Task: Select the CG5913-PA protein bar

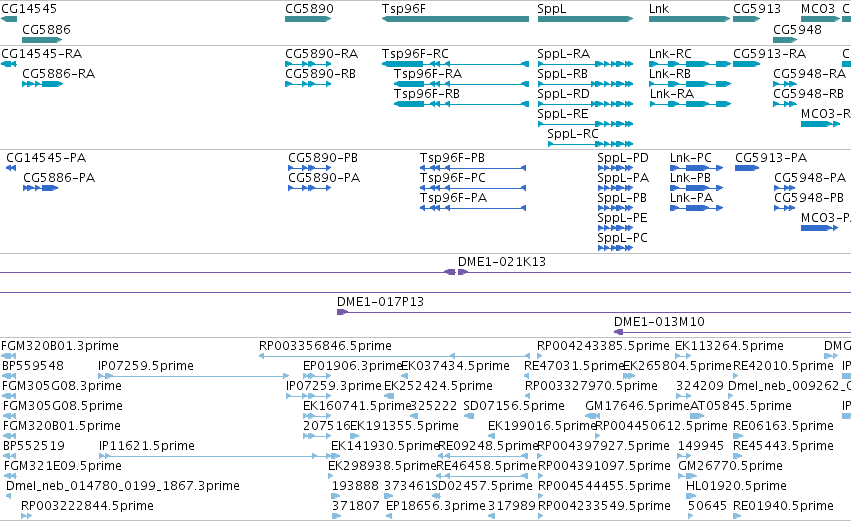Action: (x=747, y=168)
